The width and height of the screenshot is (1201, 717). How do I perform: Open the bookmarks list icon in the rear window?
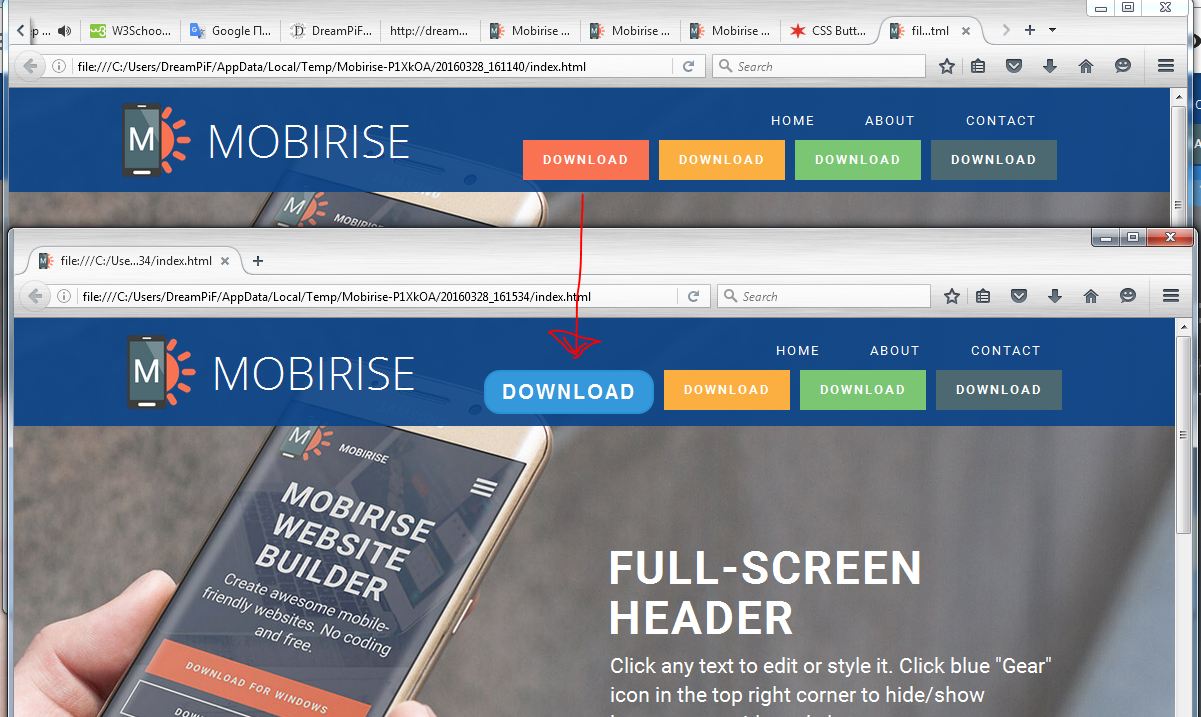click(x=978, y=66)
